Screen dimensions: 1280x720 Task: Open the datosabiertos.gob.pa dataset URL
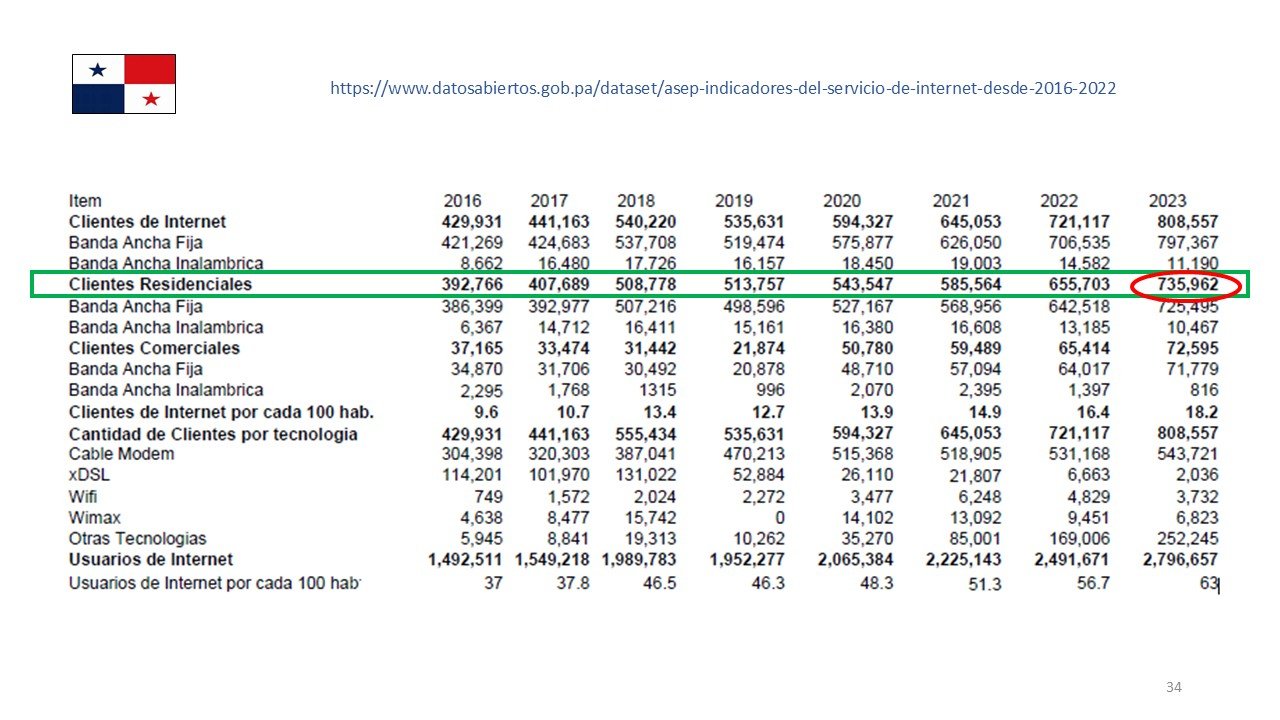tap(723, 88)
